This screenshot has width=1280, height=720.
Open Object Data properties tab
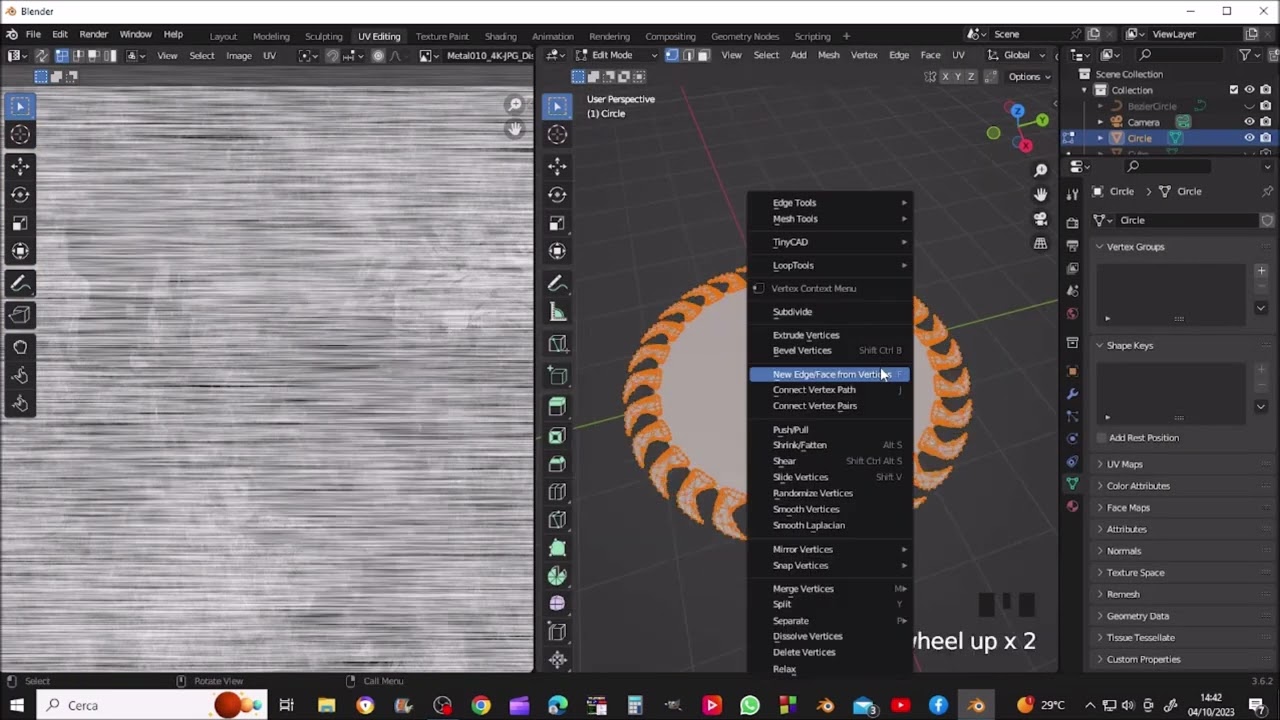click(1072, 483)
